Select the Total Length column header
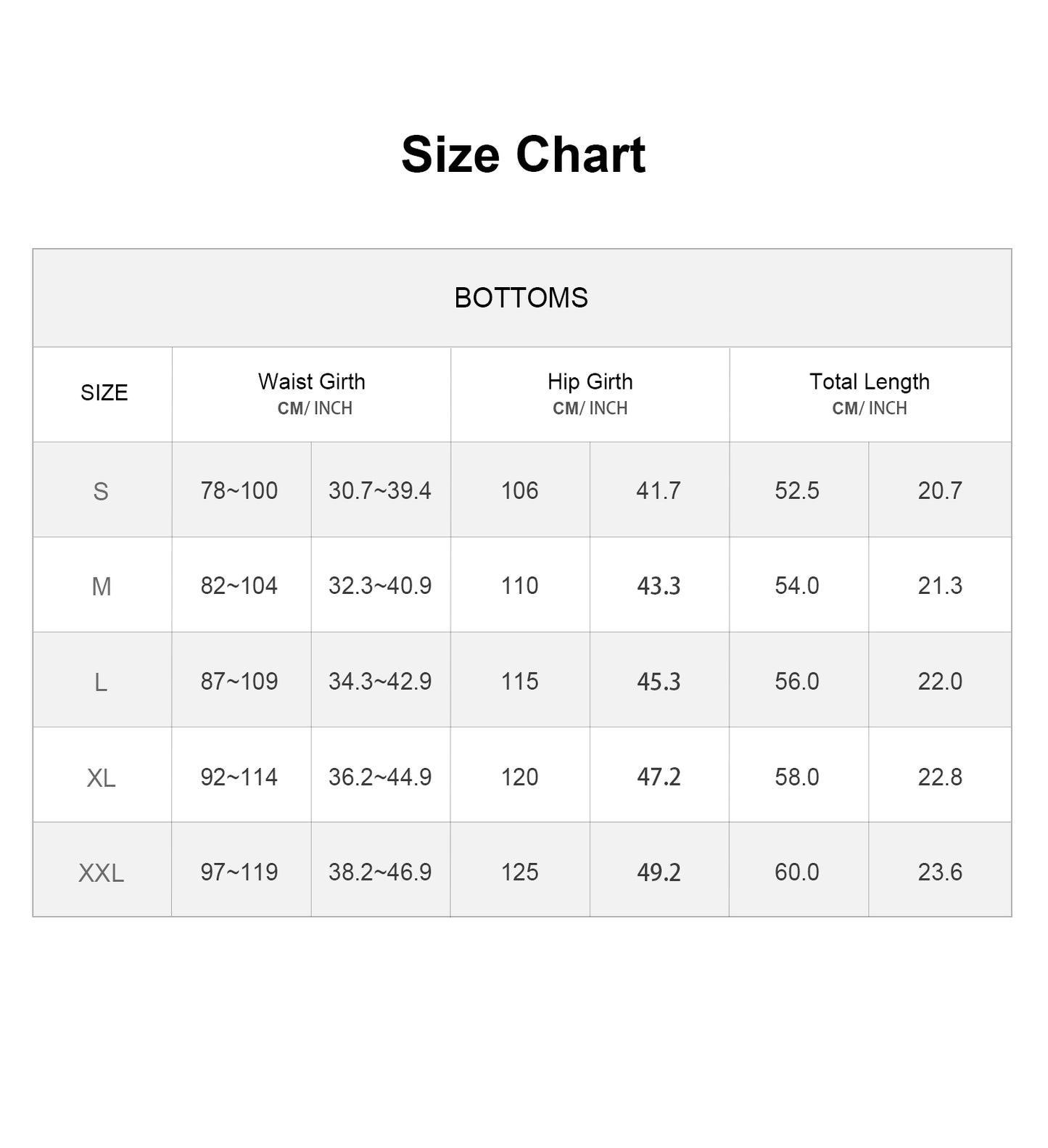Screen dimensions: 1048x1148 click(869, 382)
